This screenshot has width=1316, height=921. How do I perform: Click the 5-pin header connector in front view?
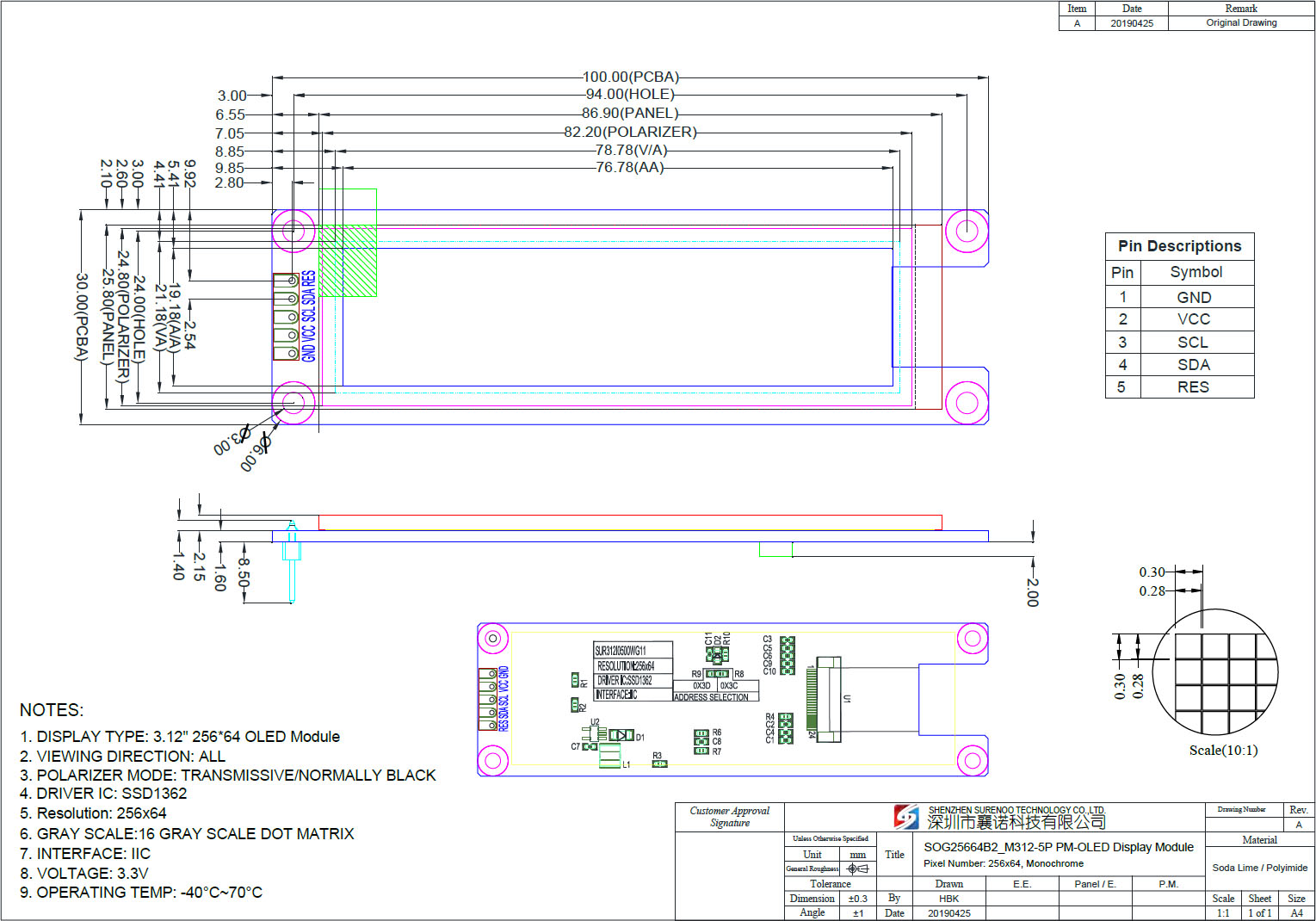286,317
